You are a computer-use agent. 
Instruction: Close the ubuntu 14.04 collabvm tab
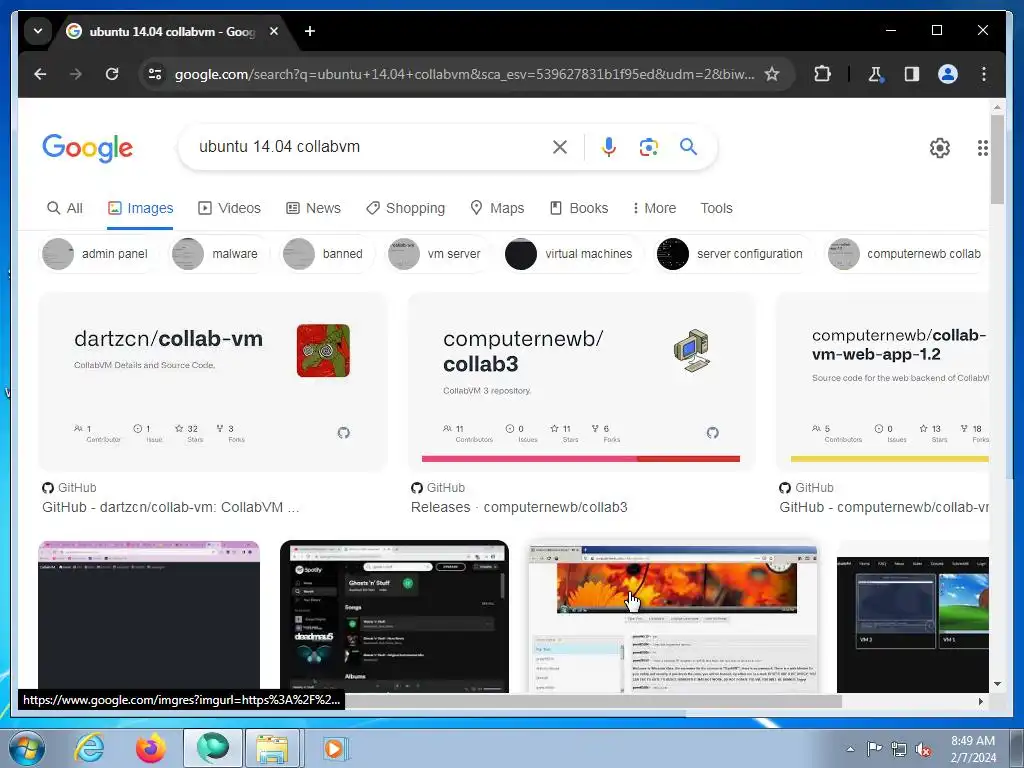coord(274,31)
